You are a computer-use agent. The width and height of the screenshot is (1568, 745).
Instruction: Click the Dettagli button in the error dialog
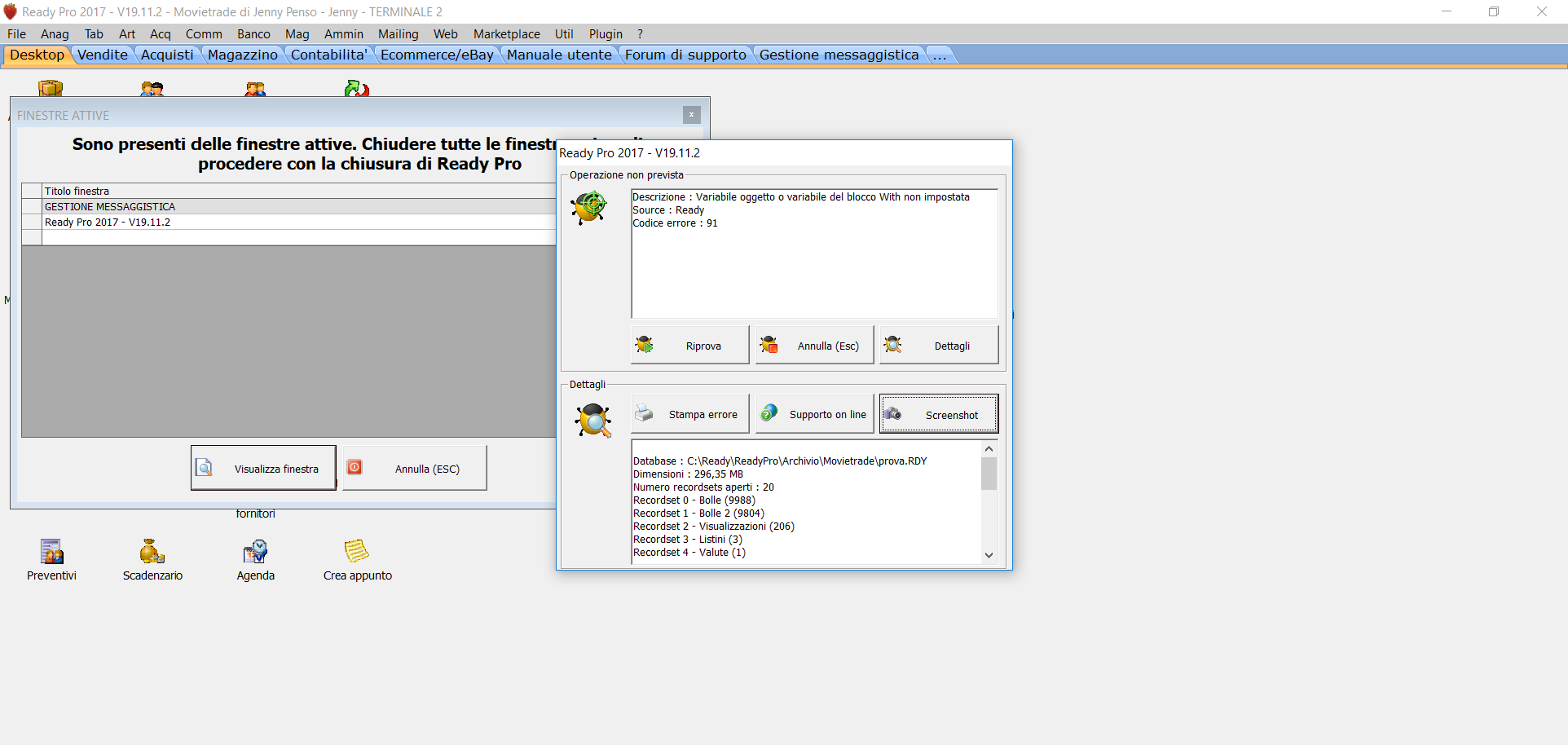(x=939, y=345)
